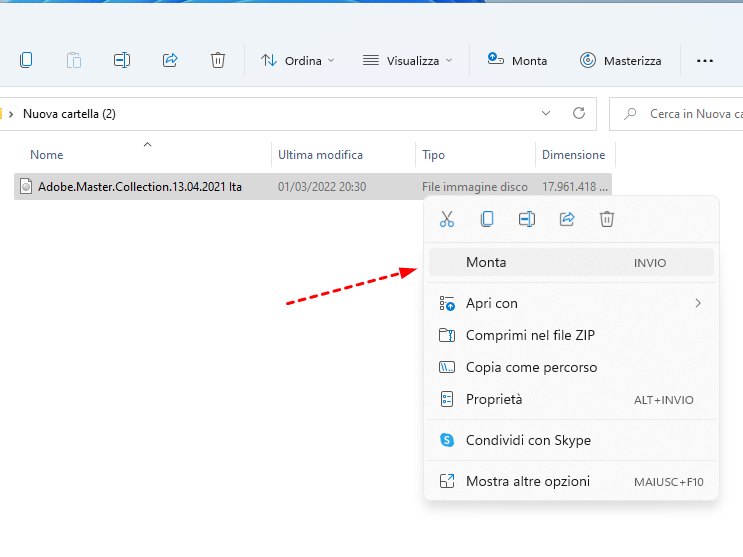
Task: Click the Rename icon in context menu
Action: click(527, 219)
